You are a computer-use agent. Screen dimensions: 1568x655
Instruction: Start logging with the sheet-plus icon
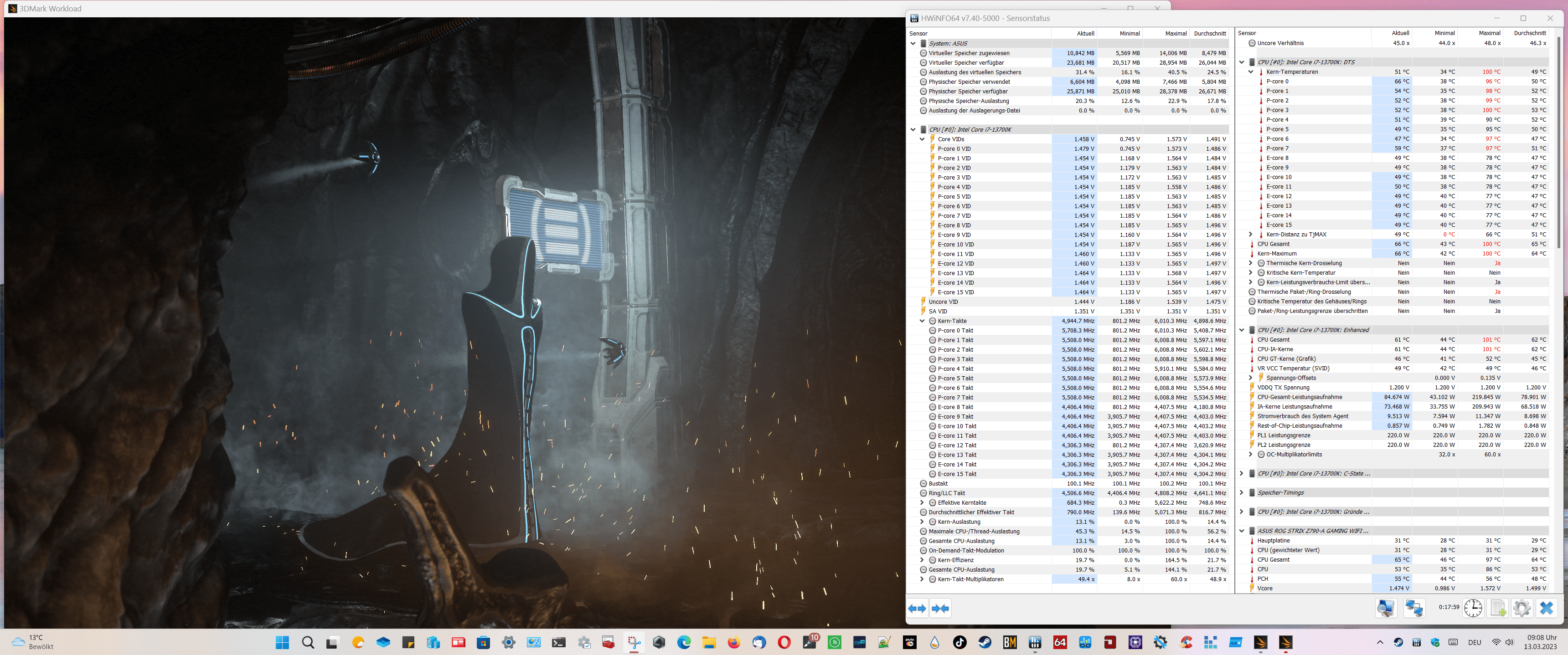coord(1497,608)
